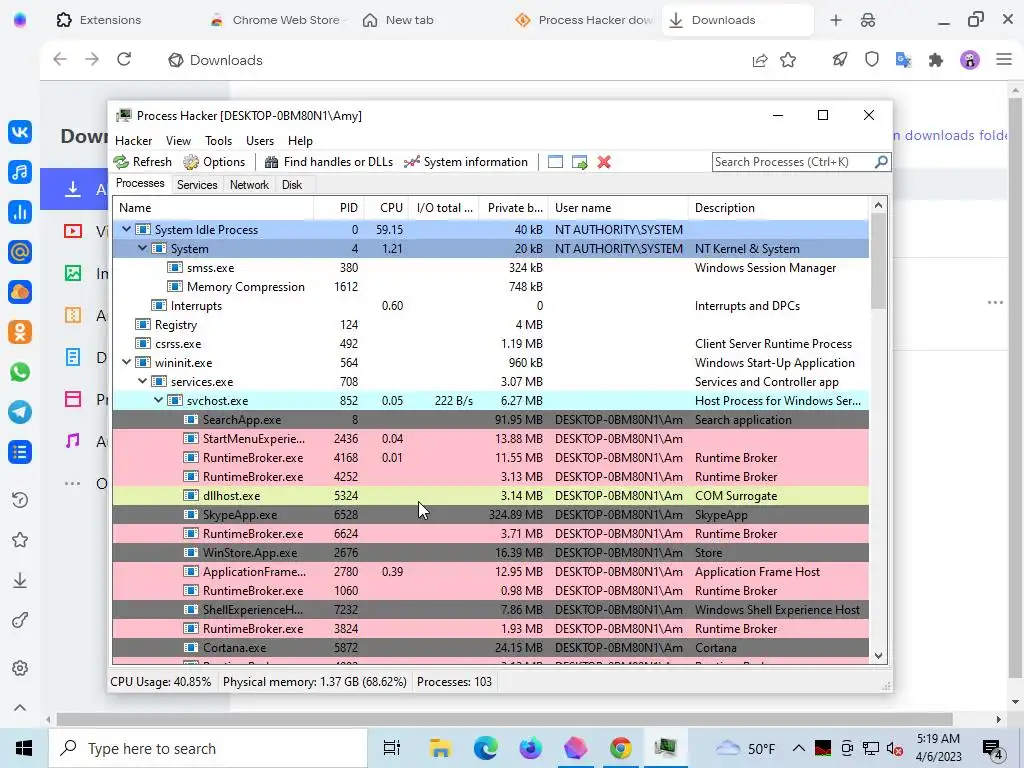Open the browser sidebar settings gear
Viewport: 1024px width, 768px height.
click(x=20, y=668)
